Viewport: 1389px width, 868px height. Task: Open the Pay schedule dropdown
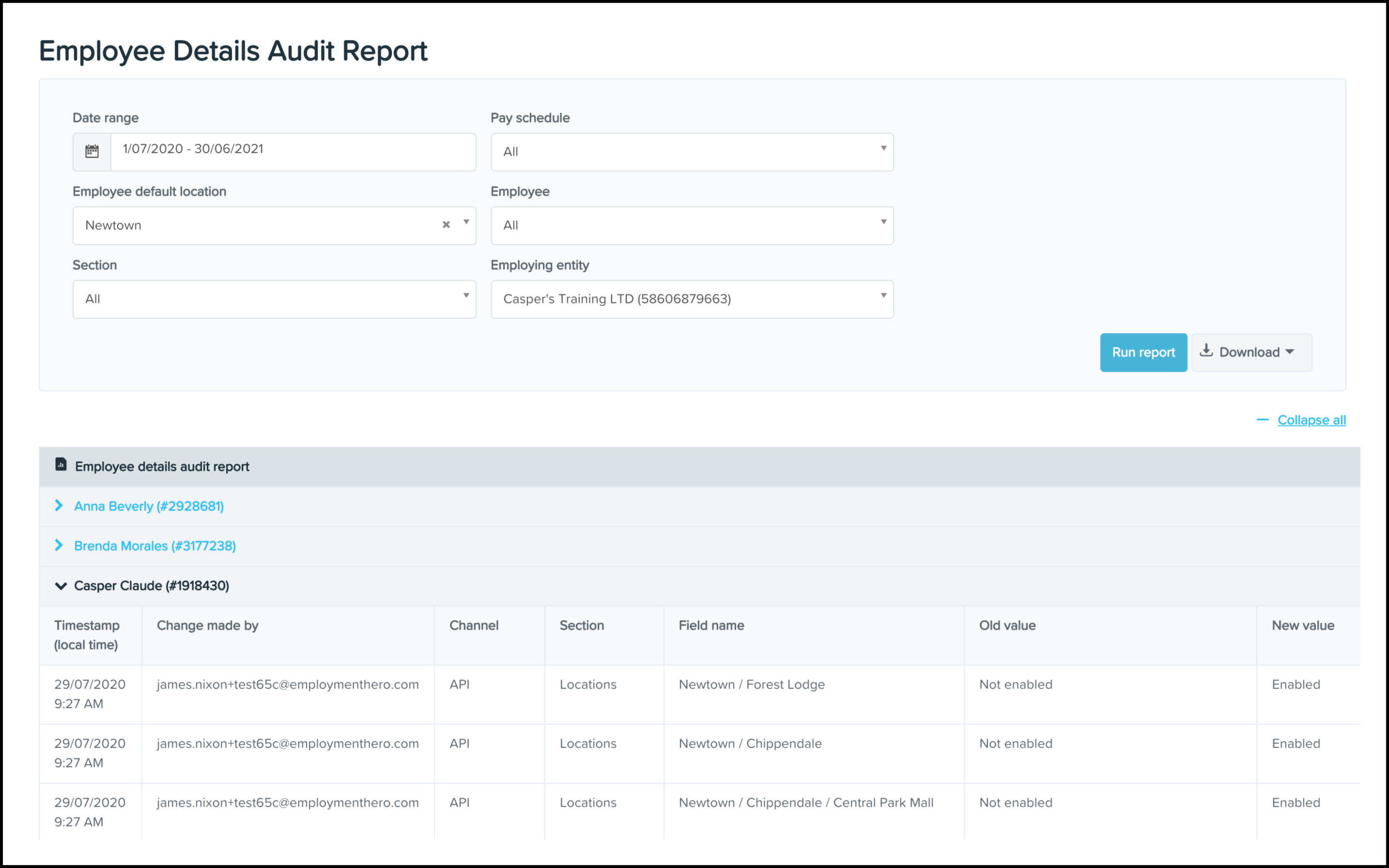[x=692, y=152]
